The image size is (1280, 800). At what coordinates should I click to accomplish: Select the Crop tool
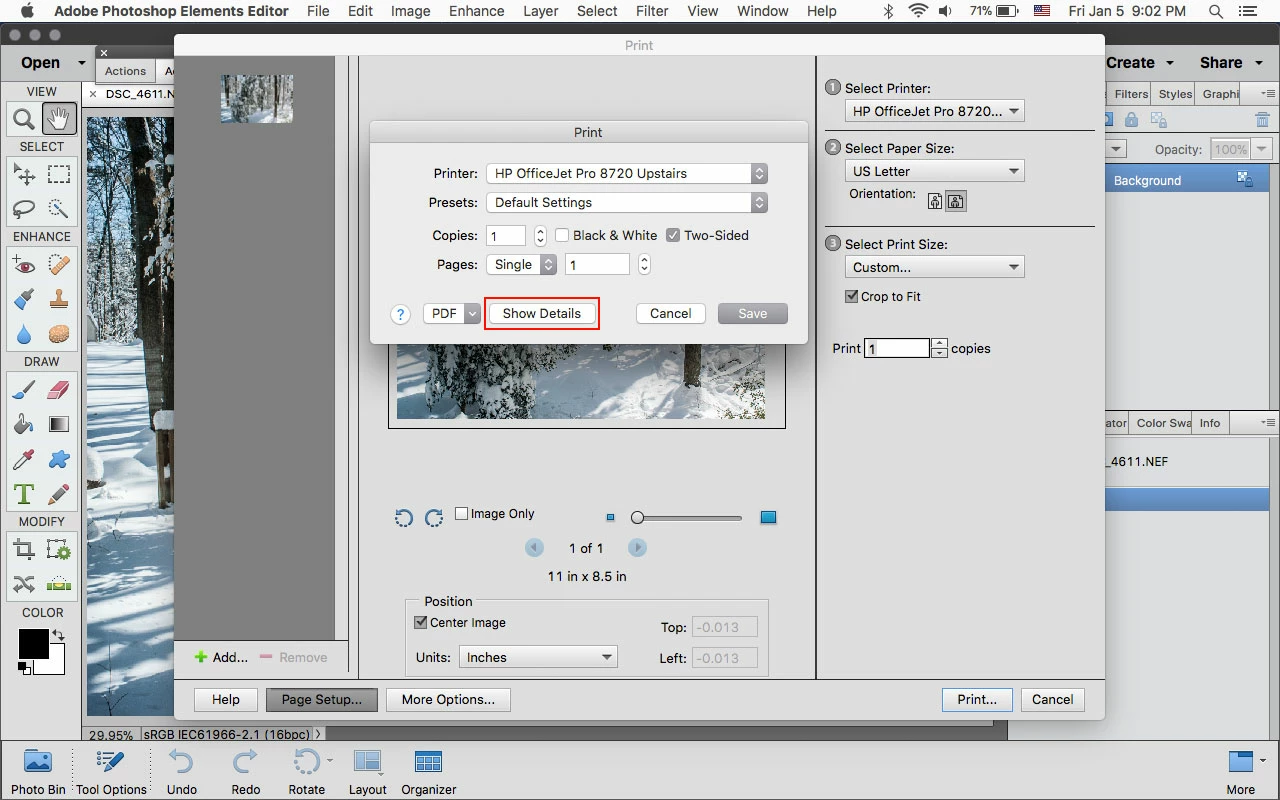coord(24,550)
